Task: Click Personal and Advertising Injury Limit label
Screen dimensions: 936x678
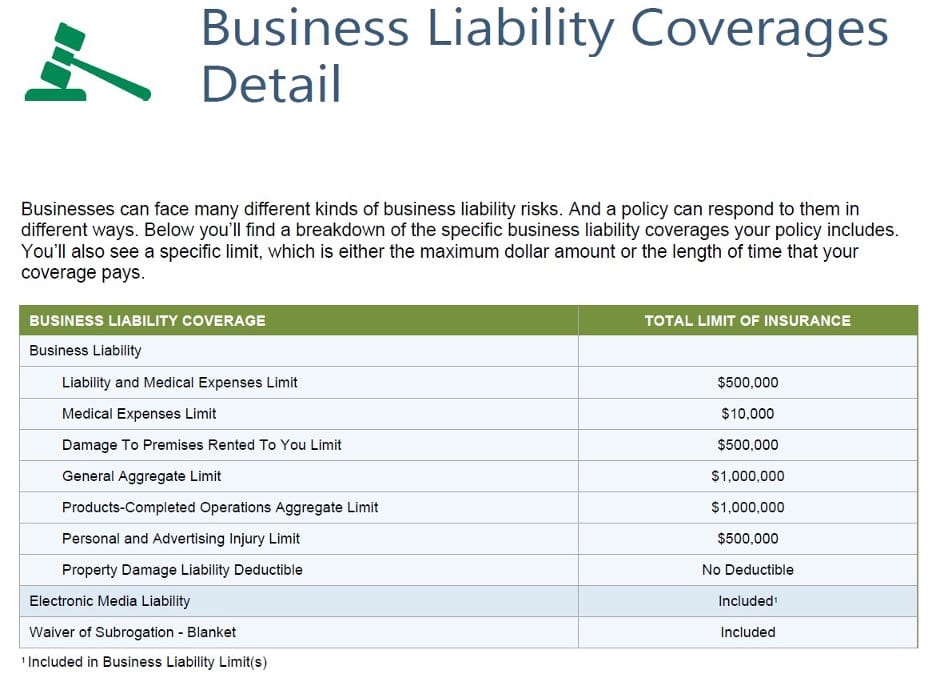Action: pyautogui.click(x=181, y=538)
